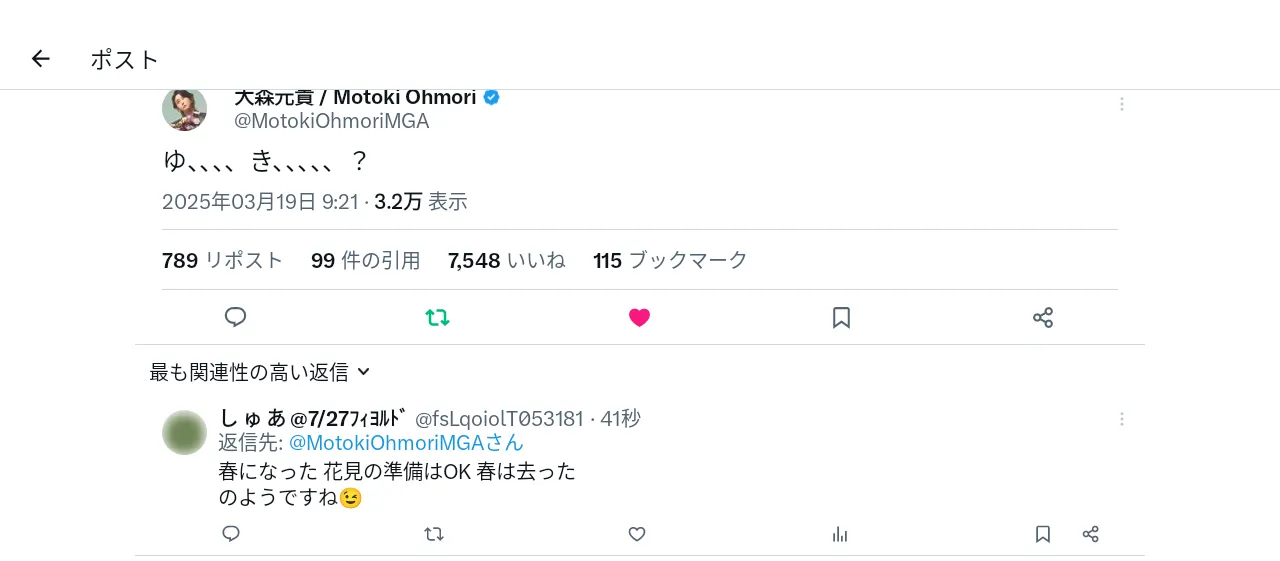Image resolution: width=1280 pixels, height=561 pixels.
Task: Unlike the main post using pink heart
Action: [639, 318]
